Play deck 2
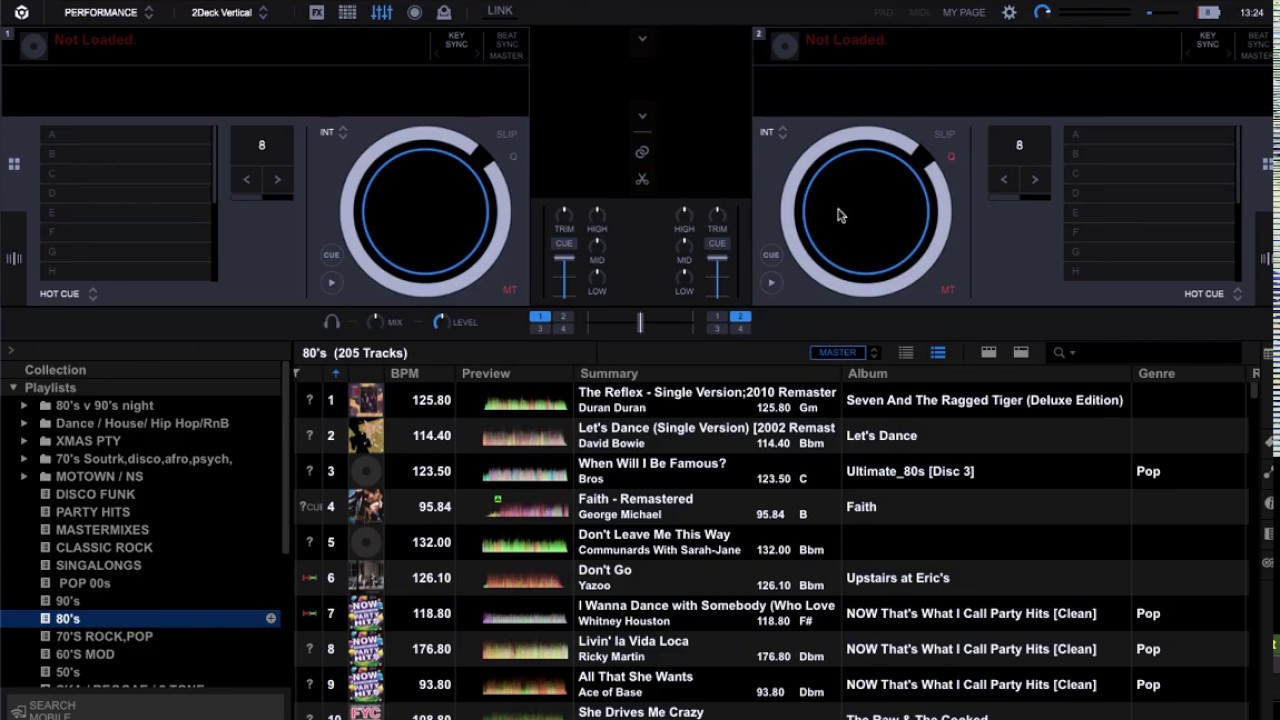Screen dimensions: 1280x720 [771, 283]
